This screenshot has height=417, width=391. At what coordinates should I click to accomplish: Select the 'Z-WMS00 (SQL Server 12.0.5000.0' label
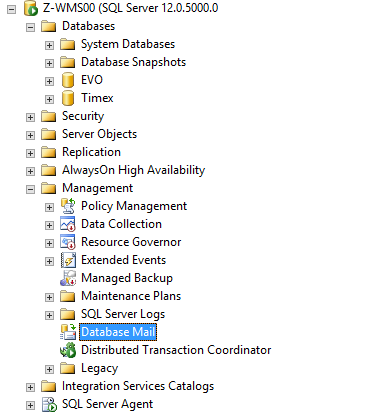pyautogui.click(x=131, y=8)
